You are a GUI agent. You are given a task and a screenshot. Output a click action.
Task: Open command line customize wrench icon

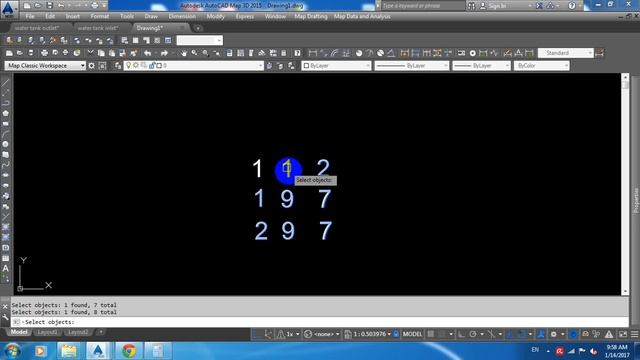click(x=5, y=317)
